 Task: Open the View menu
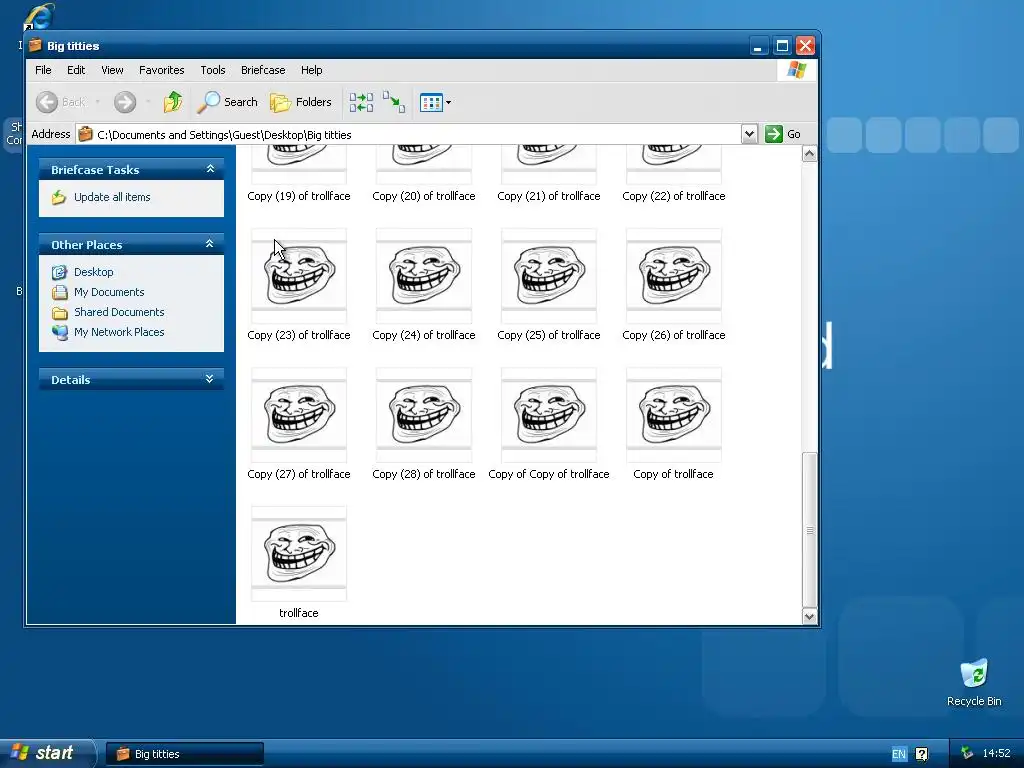[x=112, y=70]
